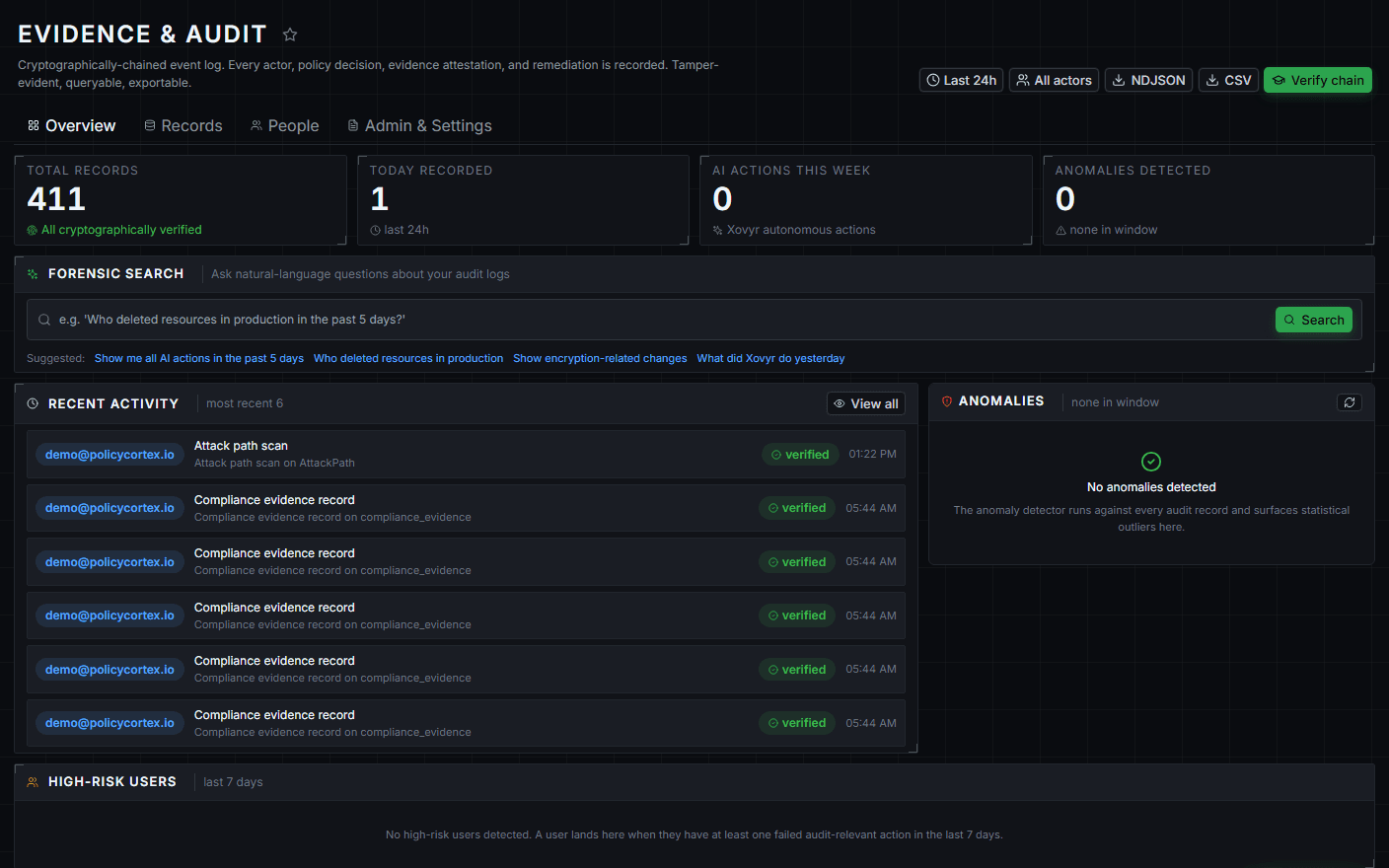
Task: Select suggestion 'Show encryption-related changes'
Action: (x=600, y=358)
